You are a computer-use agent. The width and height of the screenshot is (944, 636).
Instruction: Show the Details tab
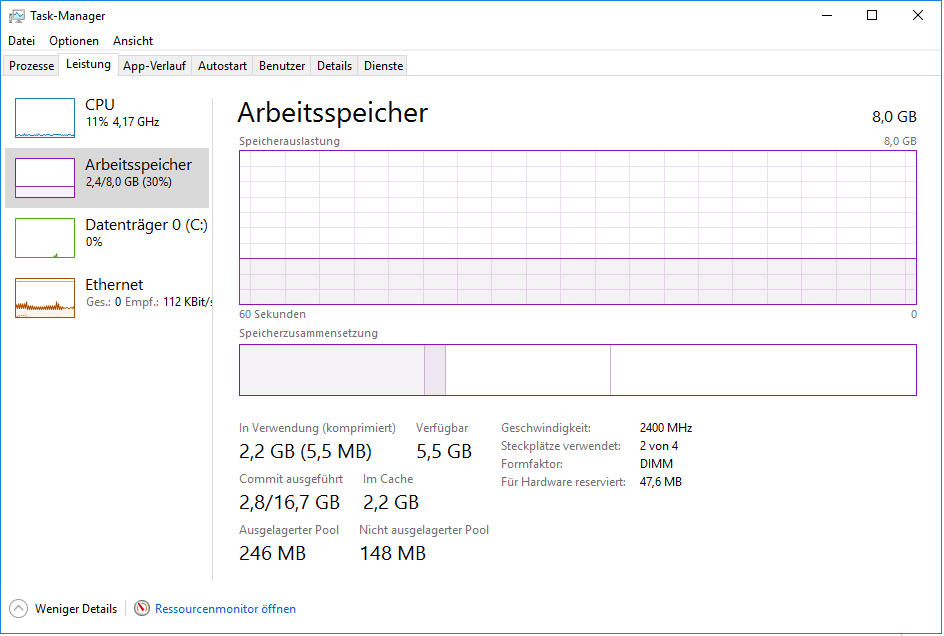click(335, 66)
